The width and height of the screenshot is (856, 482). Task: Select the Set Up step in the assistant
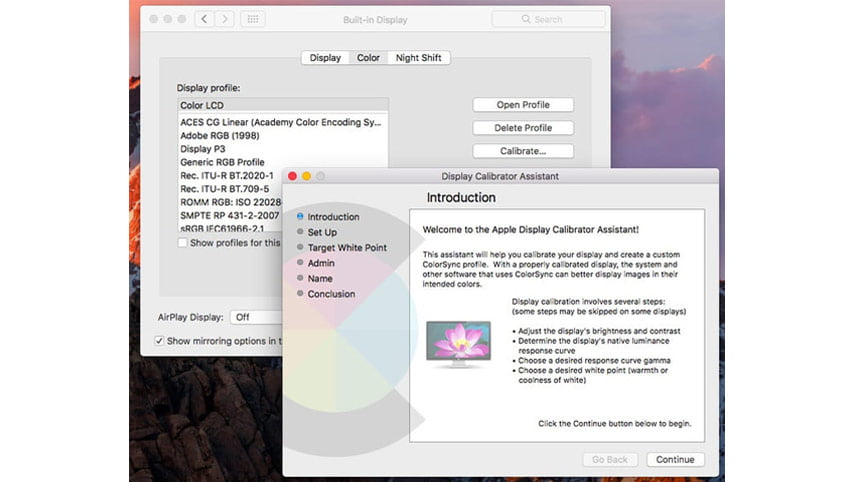point(317,233)
